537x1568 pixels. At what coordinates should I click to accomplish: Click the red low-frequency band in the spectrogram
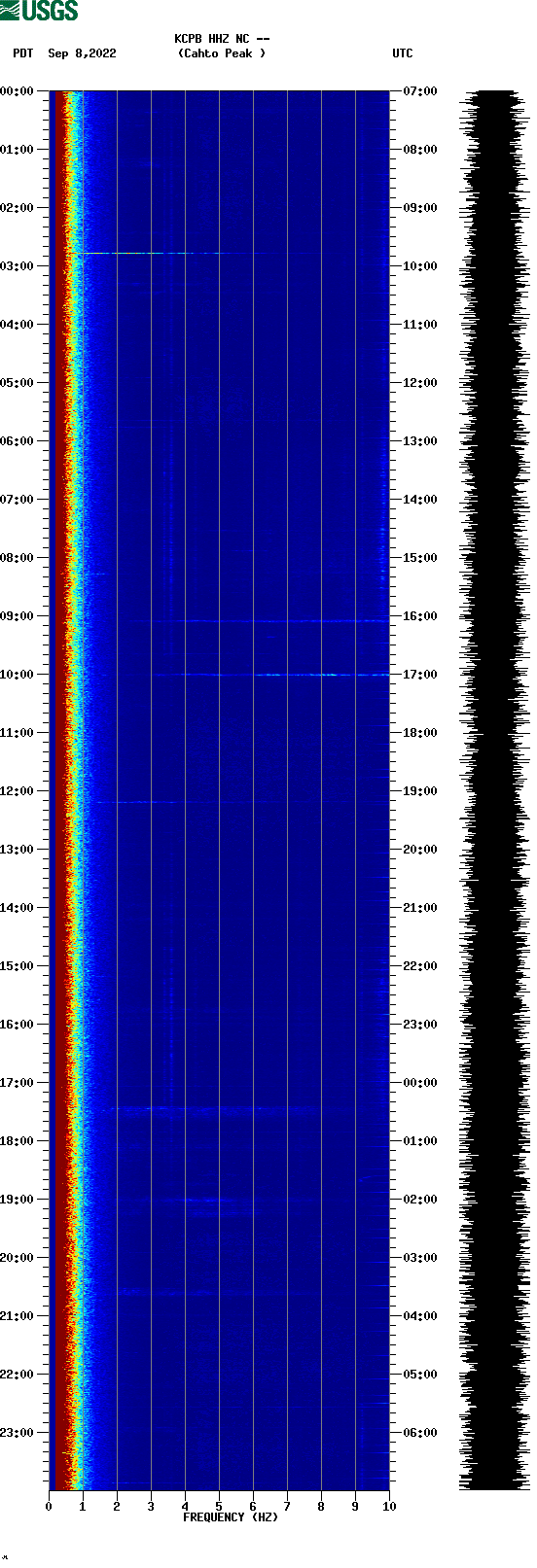click(x=60, y=790)
